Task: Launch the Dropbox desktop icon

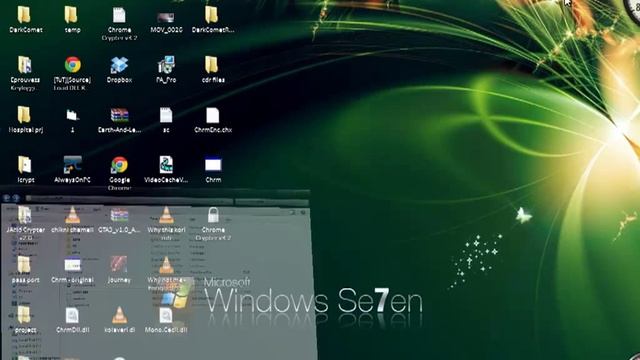Action: [119, 65]
